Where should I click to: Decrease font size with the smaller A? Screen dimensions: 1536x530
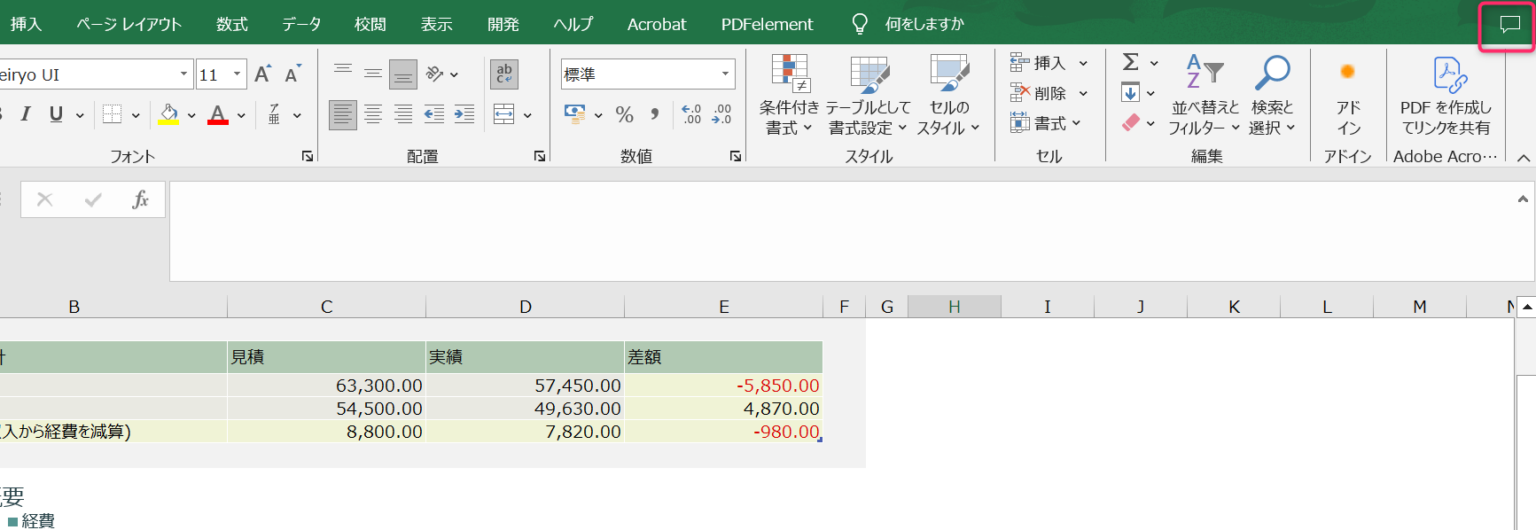click(x=292, y=75)
